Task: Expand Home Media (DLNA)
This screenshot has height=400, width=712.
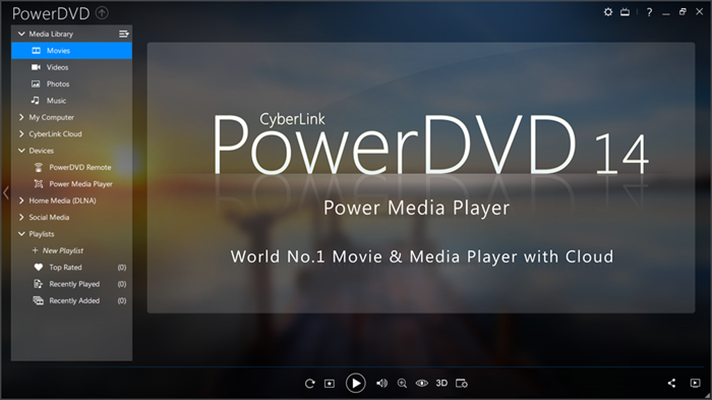Action: [x=21, y=200]
